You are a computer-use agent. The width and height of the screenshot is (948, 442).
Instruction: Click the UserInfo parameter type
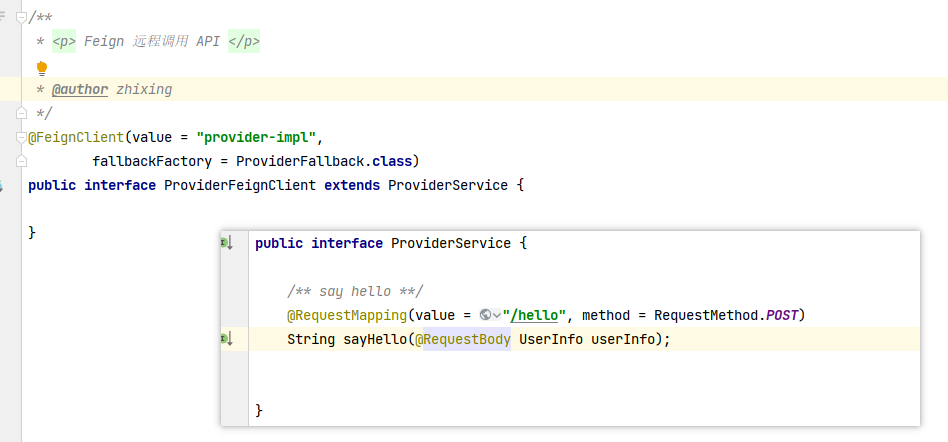click(x=551, y=339)
